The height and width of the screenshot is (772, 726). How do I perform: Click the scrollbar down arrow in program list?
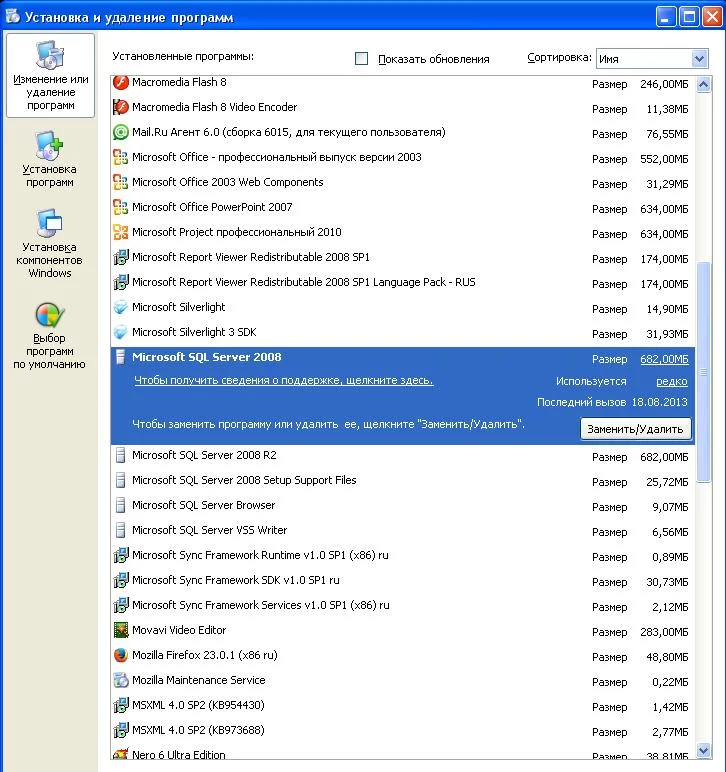(702, 752)
